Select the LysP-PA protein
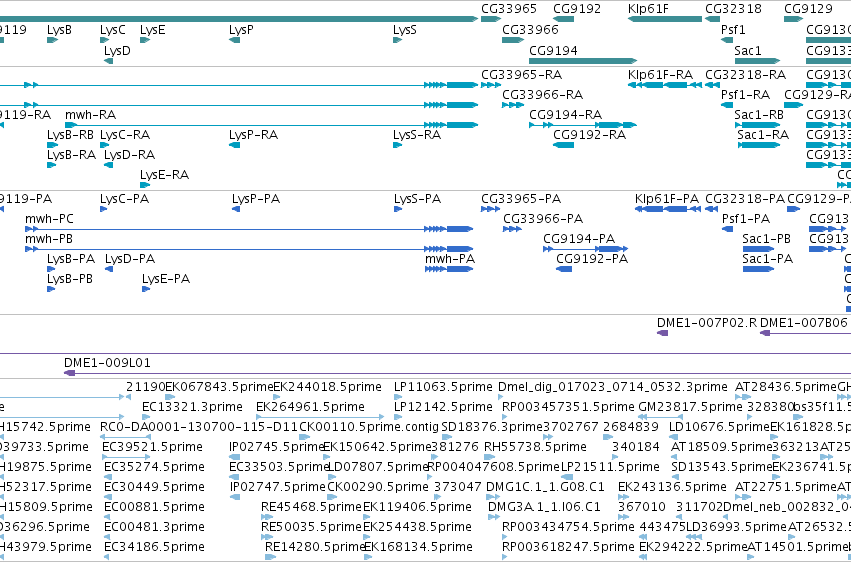 [x=236, y=209]
